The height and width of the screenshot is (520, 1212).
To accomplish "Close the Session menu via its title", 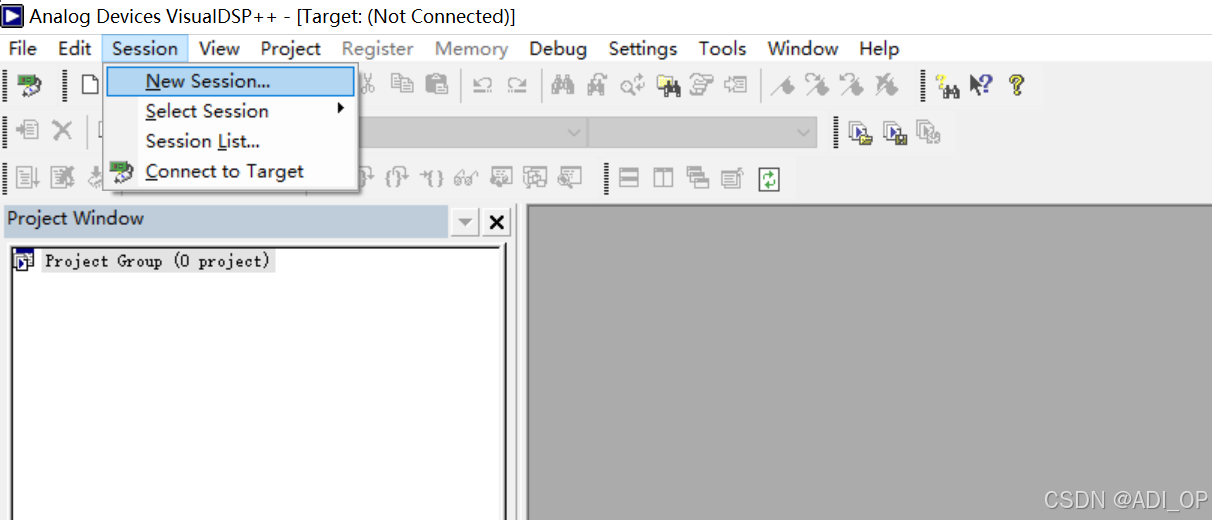I will point(145,48).
